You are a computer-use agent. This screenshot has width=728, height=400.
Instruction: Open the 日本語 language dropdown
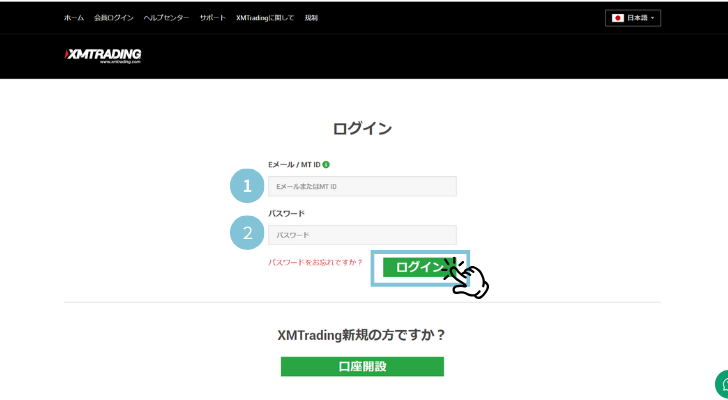pyautogui.click(x=633, y=18)
